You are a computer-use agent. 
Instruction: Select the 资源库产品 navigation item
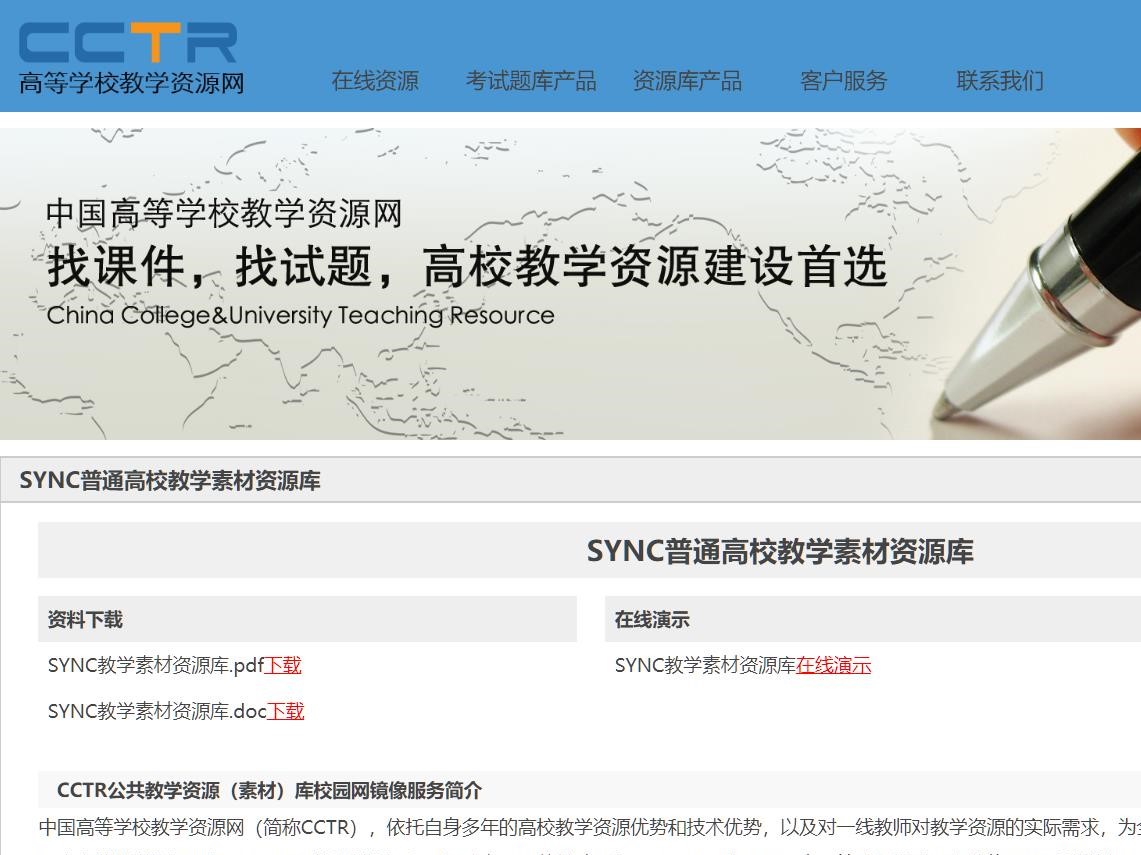pyautogui.click(x=688, y=81)
